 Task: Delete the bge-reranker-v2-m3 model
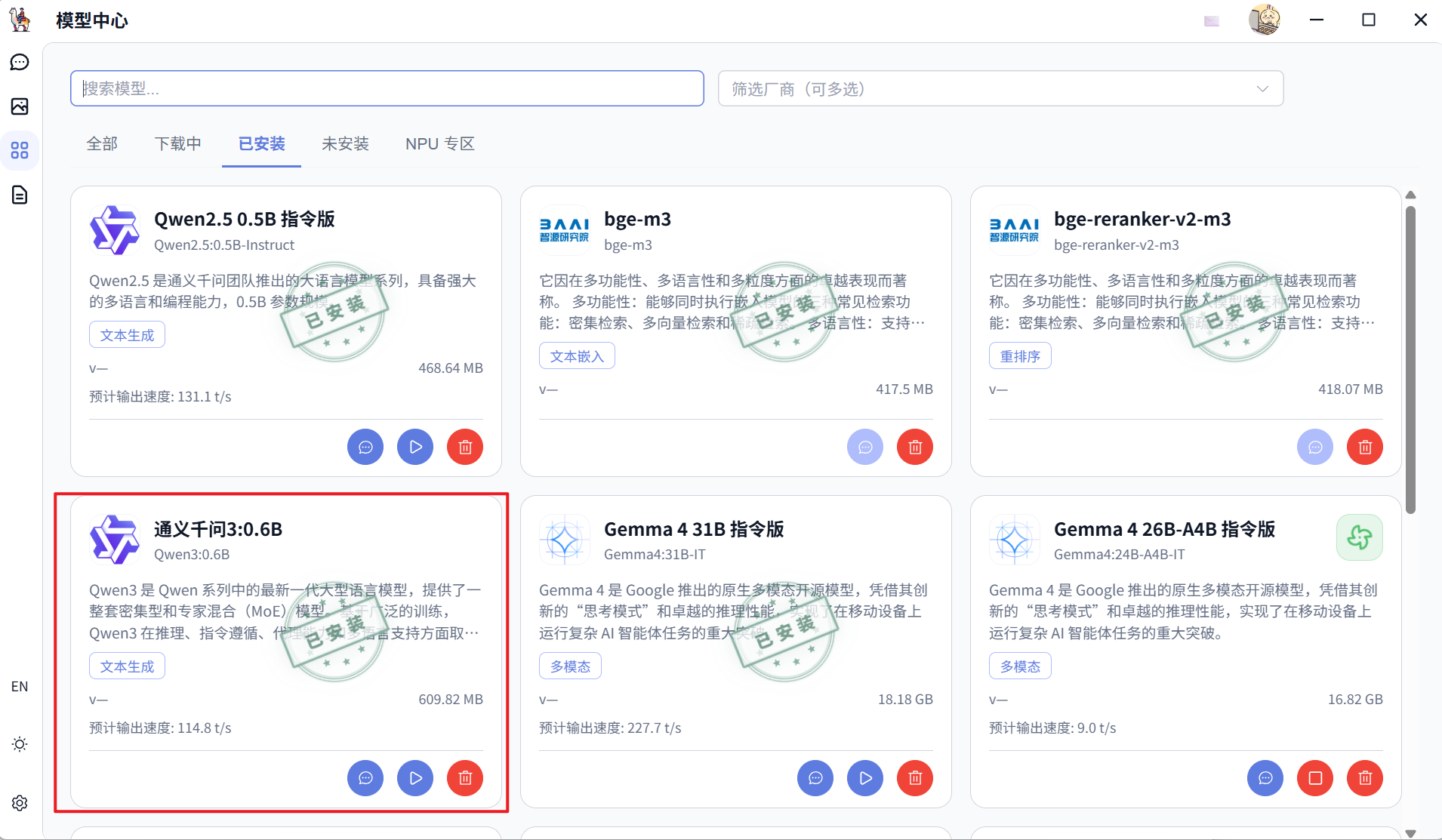(1365, 447)
